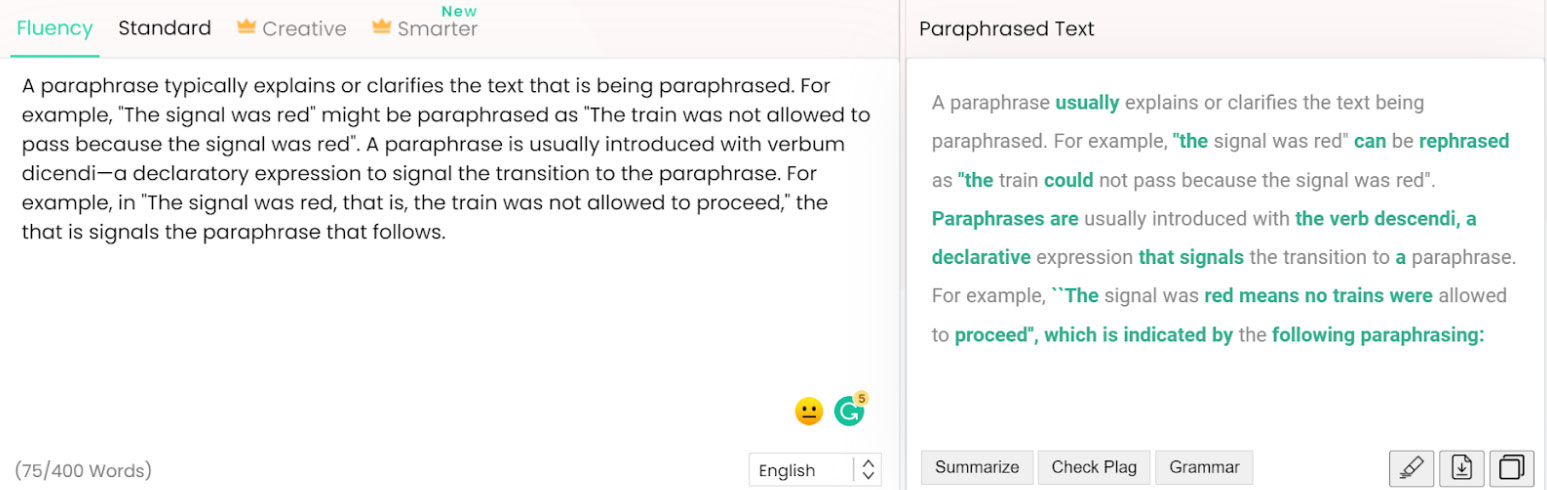1547x490 pixels.
Task: Click the crown icon beside Smarter
Action: point(381,28)
